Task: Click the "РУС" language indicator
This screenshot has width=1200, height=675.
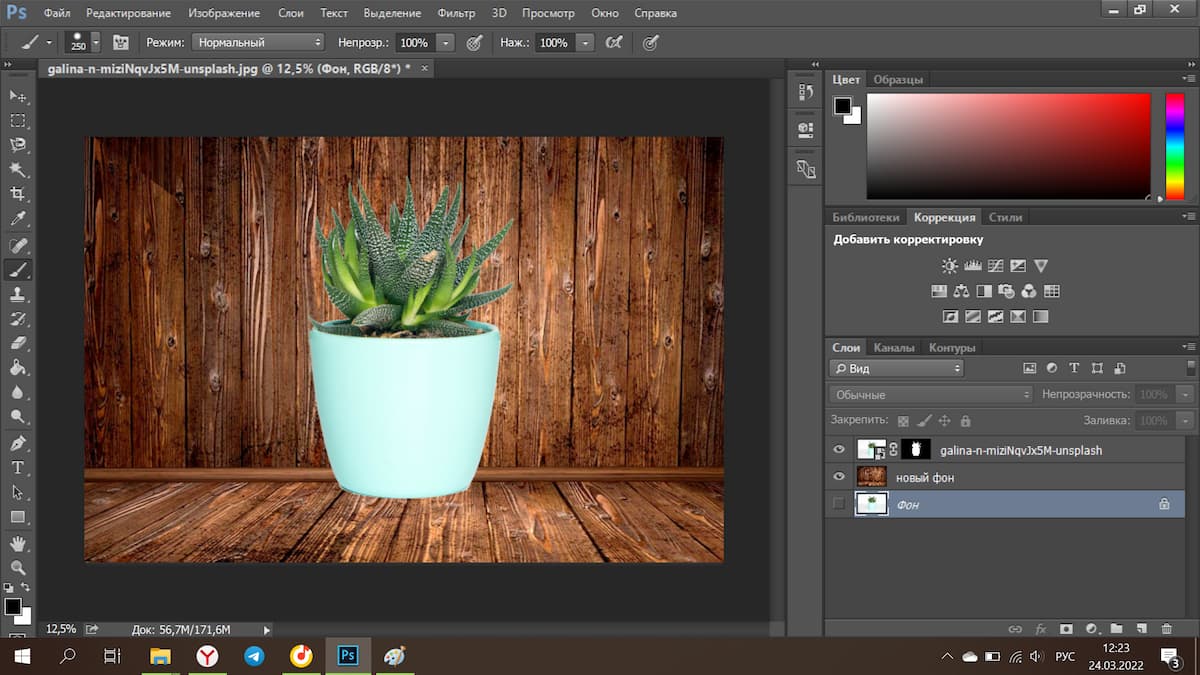Action: click(1065, 656)
